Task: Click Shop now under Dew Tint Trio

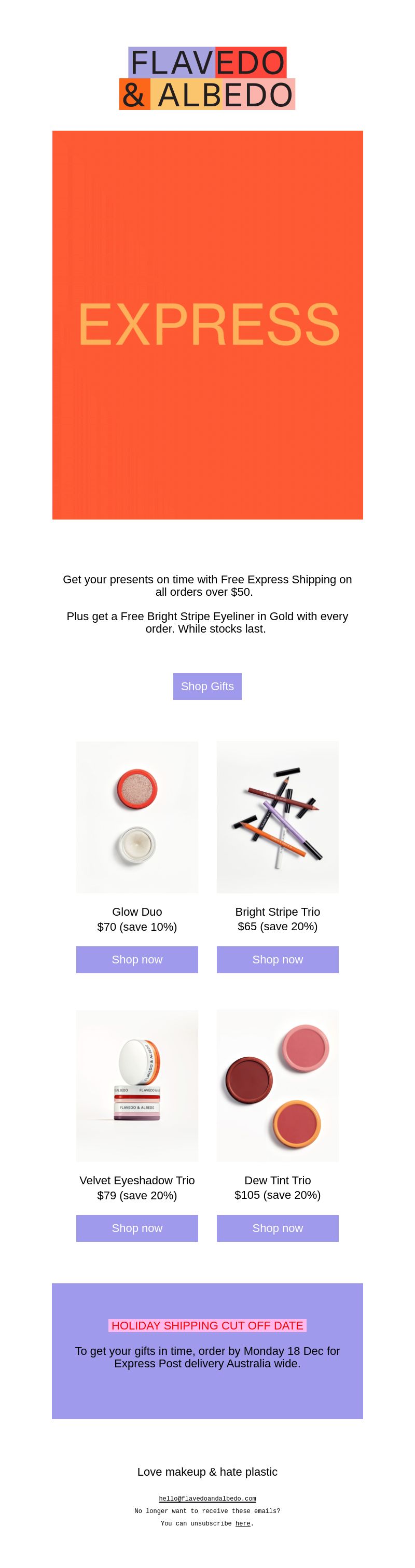Action: point(278,1228)
